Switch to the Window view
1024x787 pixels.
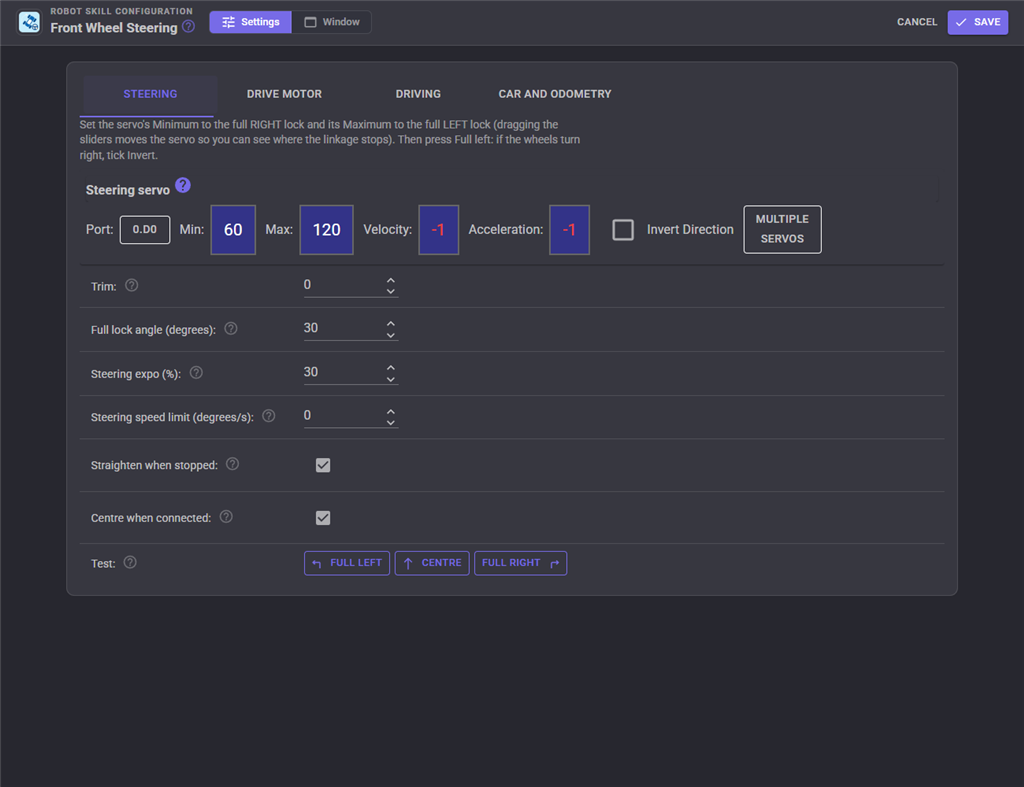332,22
